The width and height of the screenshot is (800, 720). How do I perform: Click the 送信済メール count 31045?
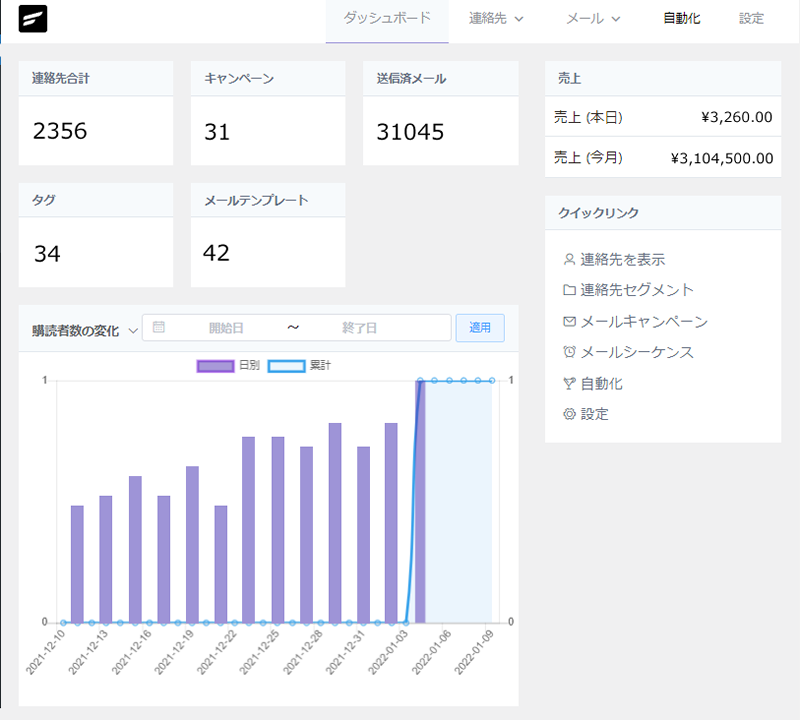(x=410, y=132)
